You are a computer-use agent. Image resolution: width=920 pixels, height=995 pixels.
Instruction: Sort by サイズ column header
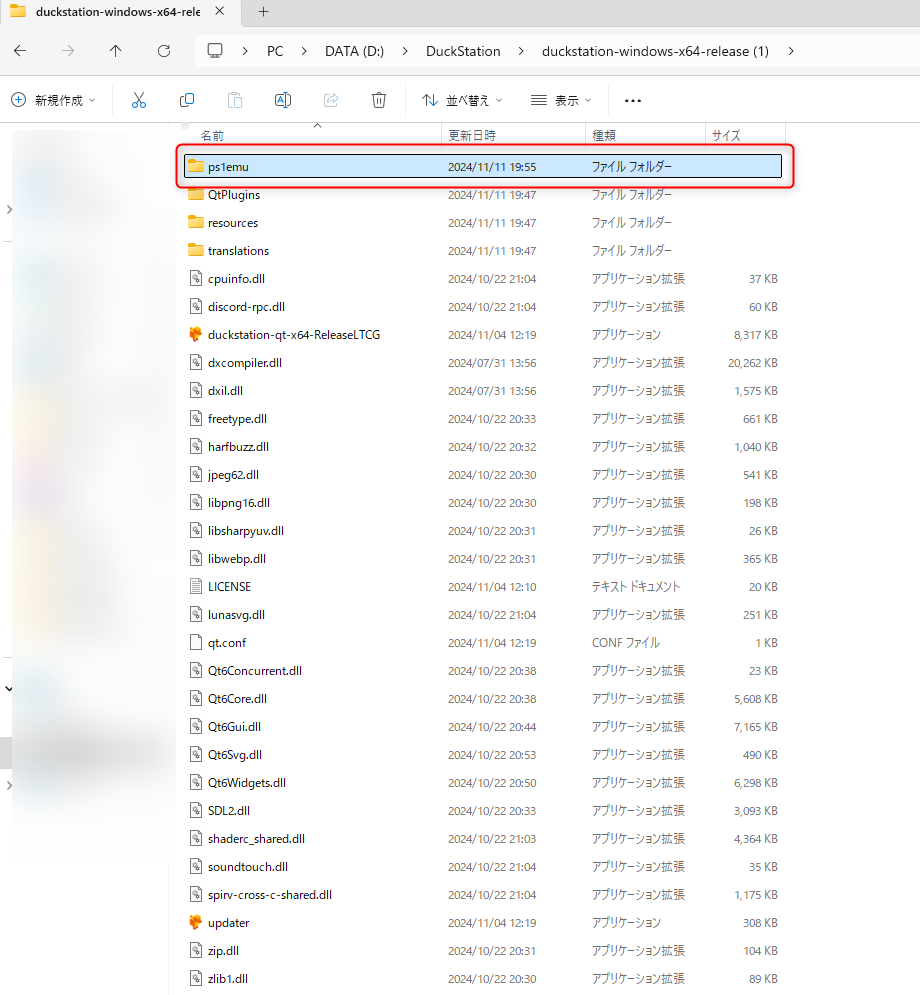point(726,135)
